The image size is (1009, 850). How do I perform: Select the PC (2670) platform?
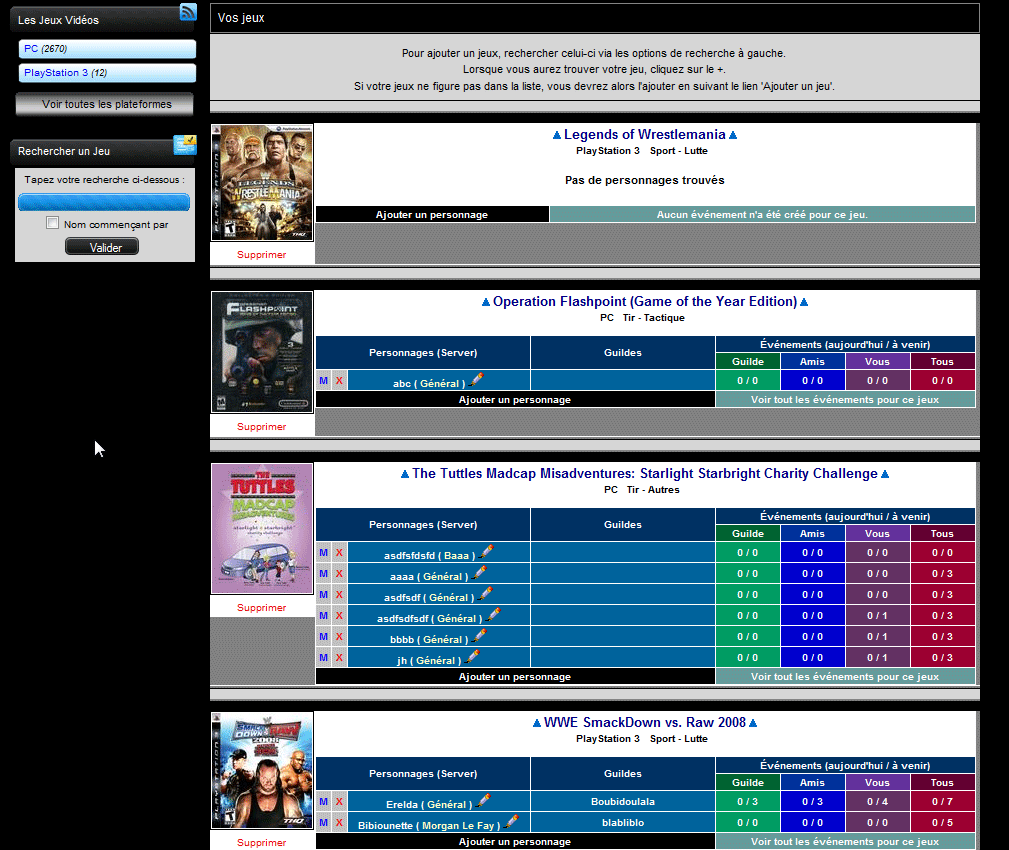(107, 49)
